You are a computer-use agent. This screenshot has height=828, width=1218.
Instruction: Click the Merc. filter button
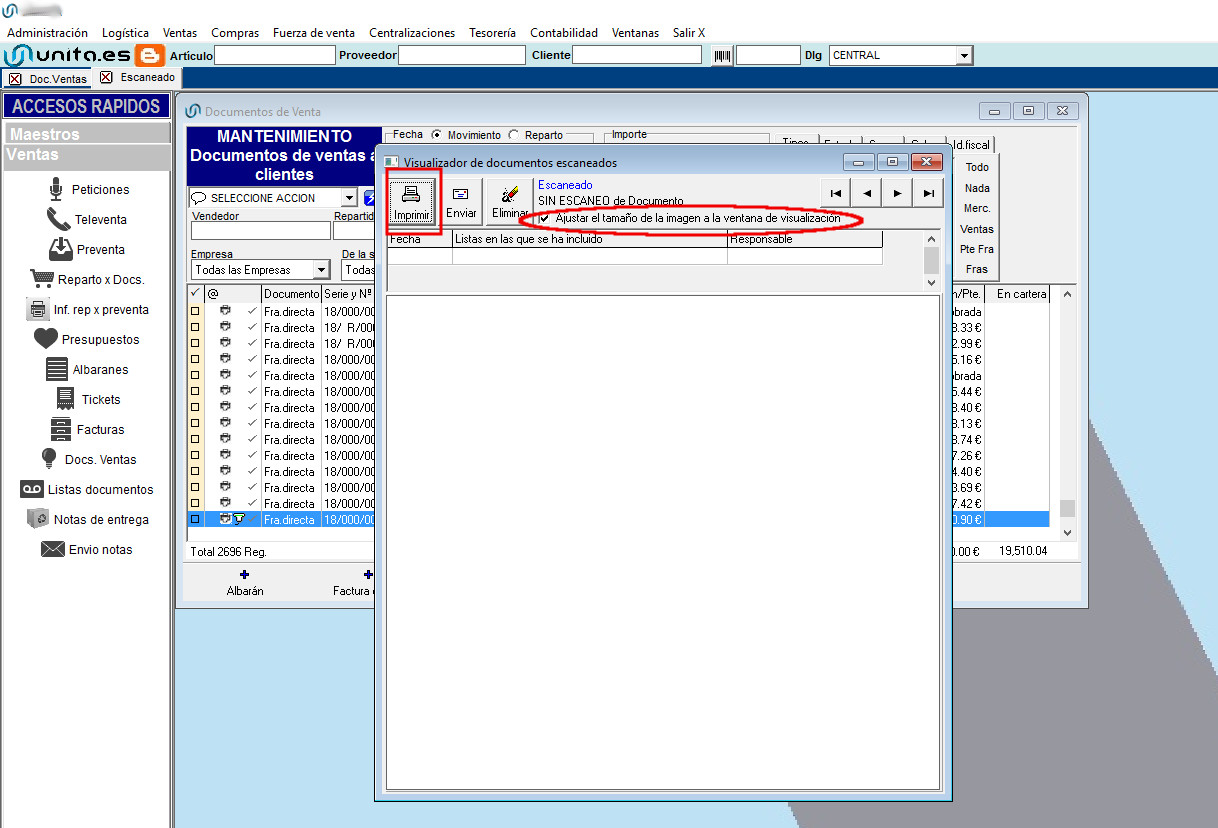pos(977,208)
